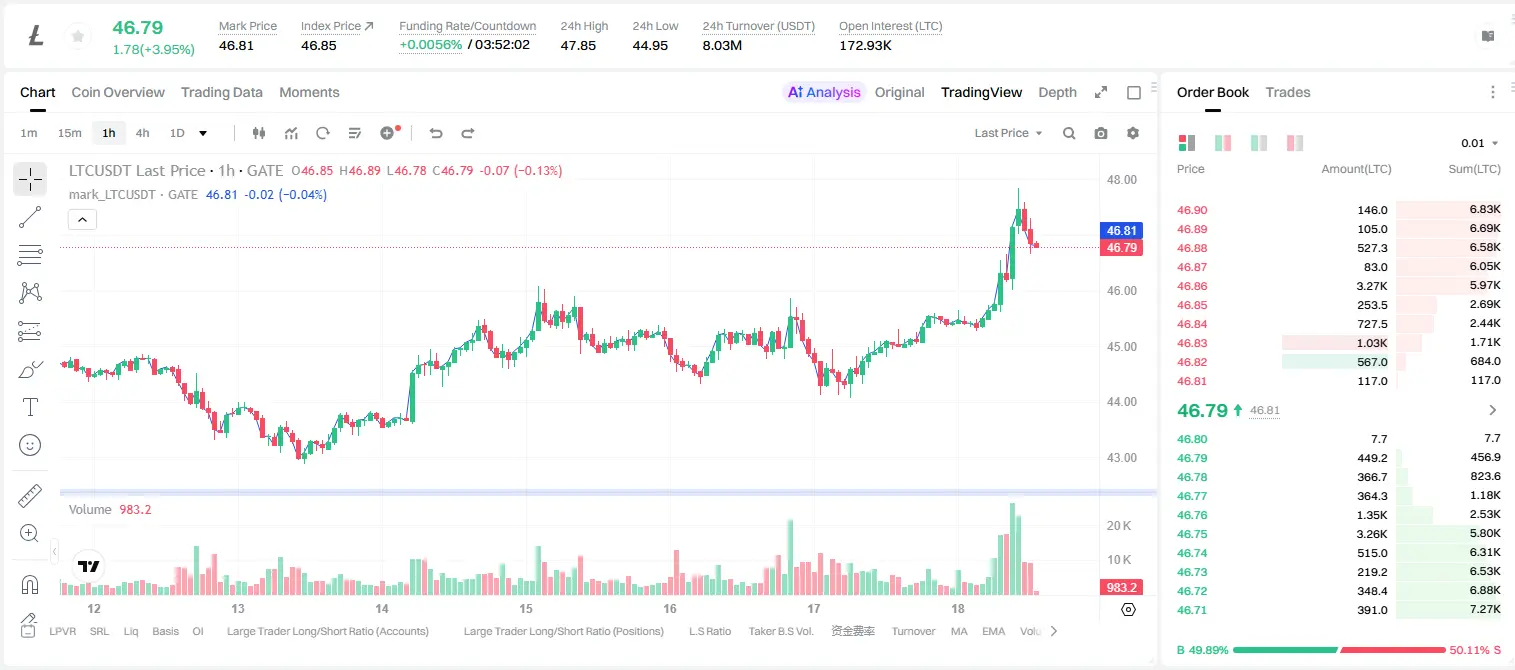Viewport: 1515px width, 670px height.
Task: Show only sell orders in order book
Action: (1295, 143)
